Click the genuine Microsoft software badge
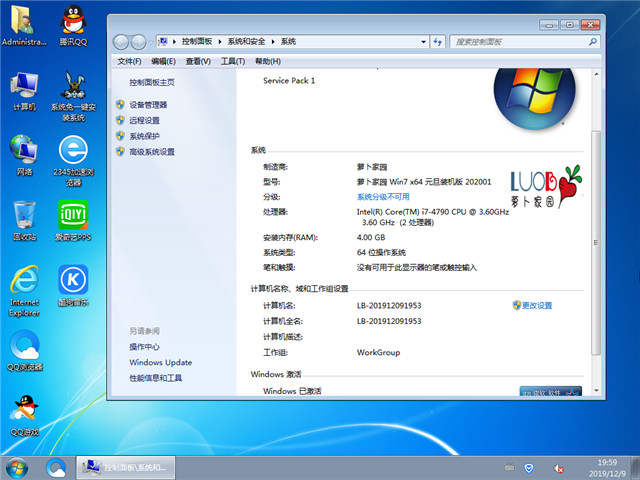This screenshot has height=480, width=640. (x=551, y=391)
